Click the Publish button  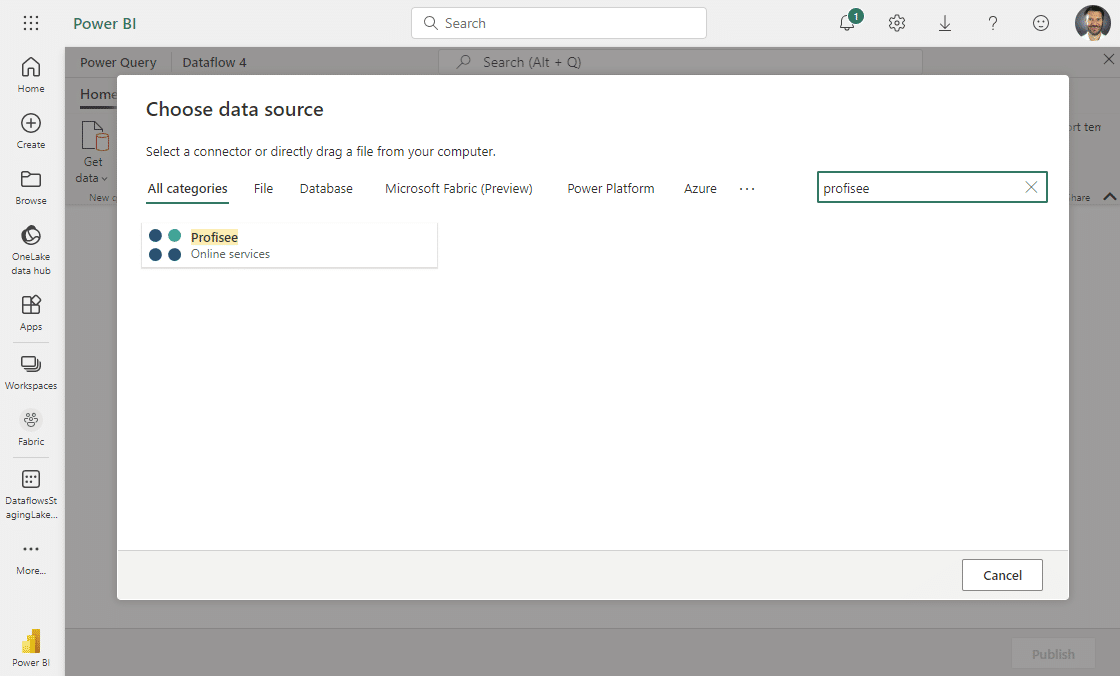(1053, 654)
